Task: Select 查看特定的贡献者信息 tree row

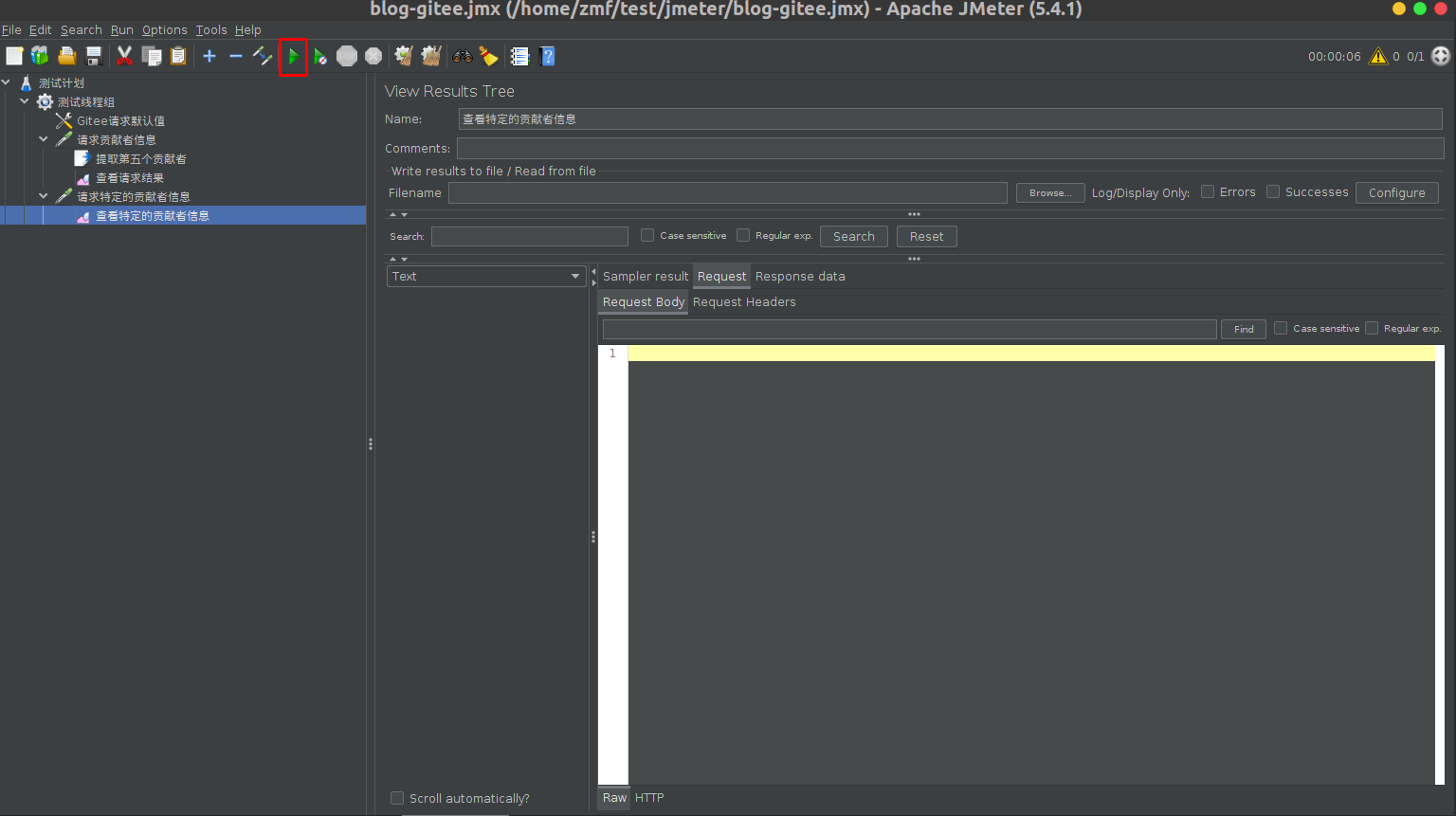Action: coord(183,216)
